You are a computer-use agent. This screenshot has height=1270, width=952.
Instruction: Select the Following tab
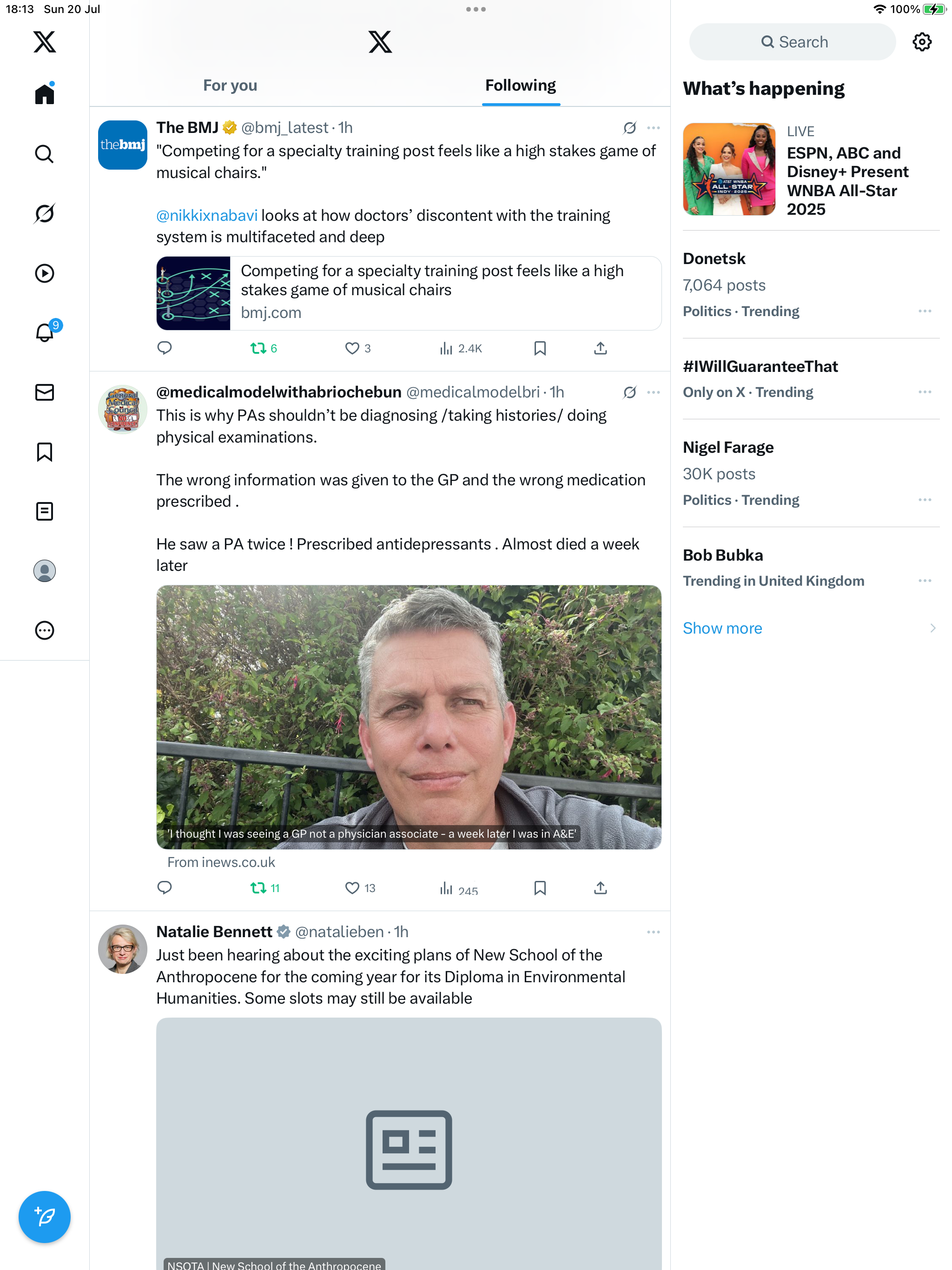pos(520,86)
